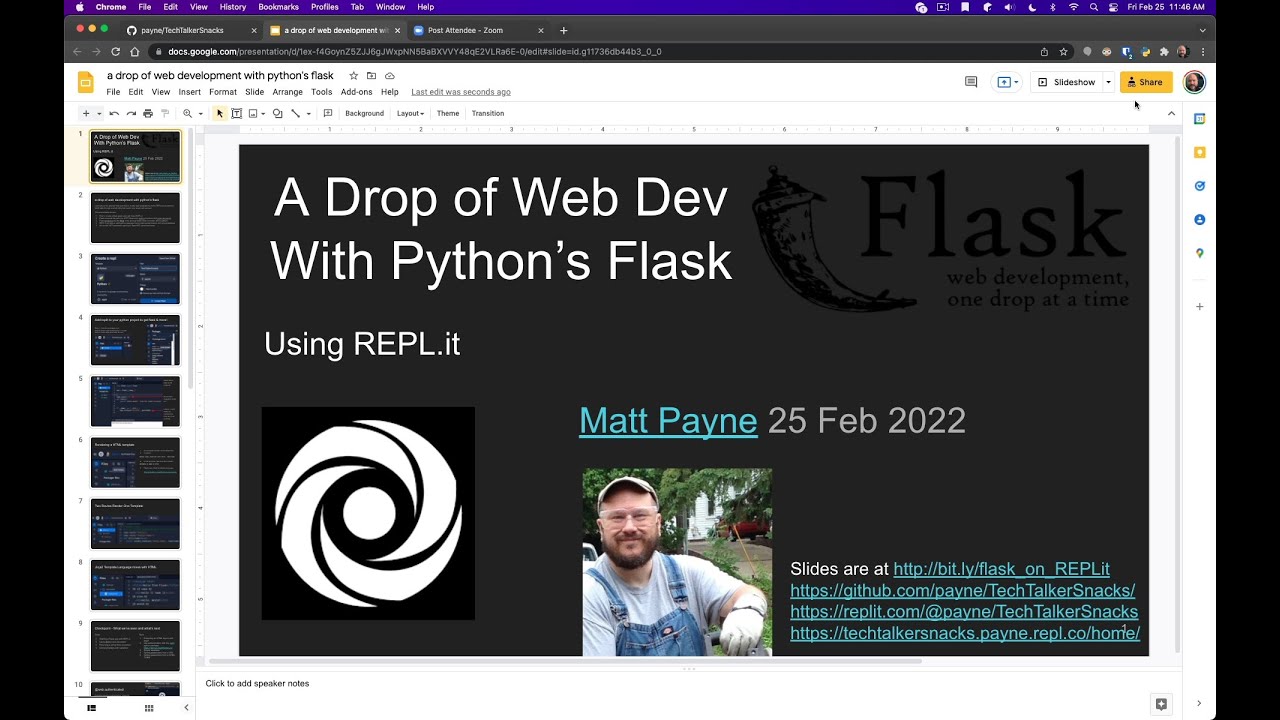Select slide 5 thumbnail in filmstrip

click(x=135, y=401)
